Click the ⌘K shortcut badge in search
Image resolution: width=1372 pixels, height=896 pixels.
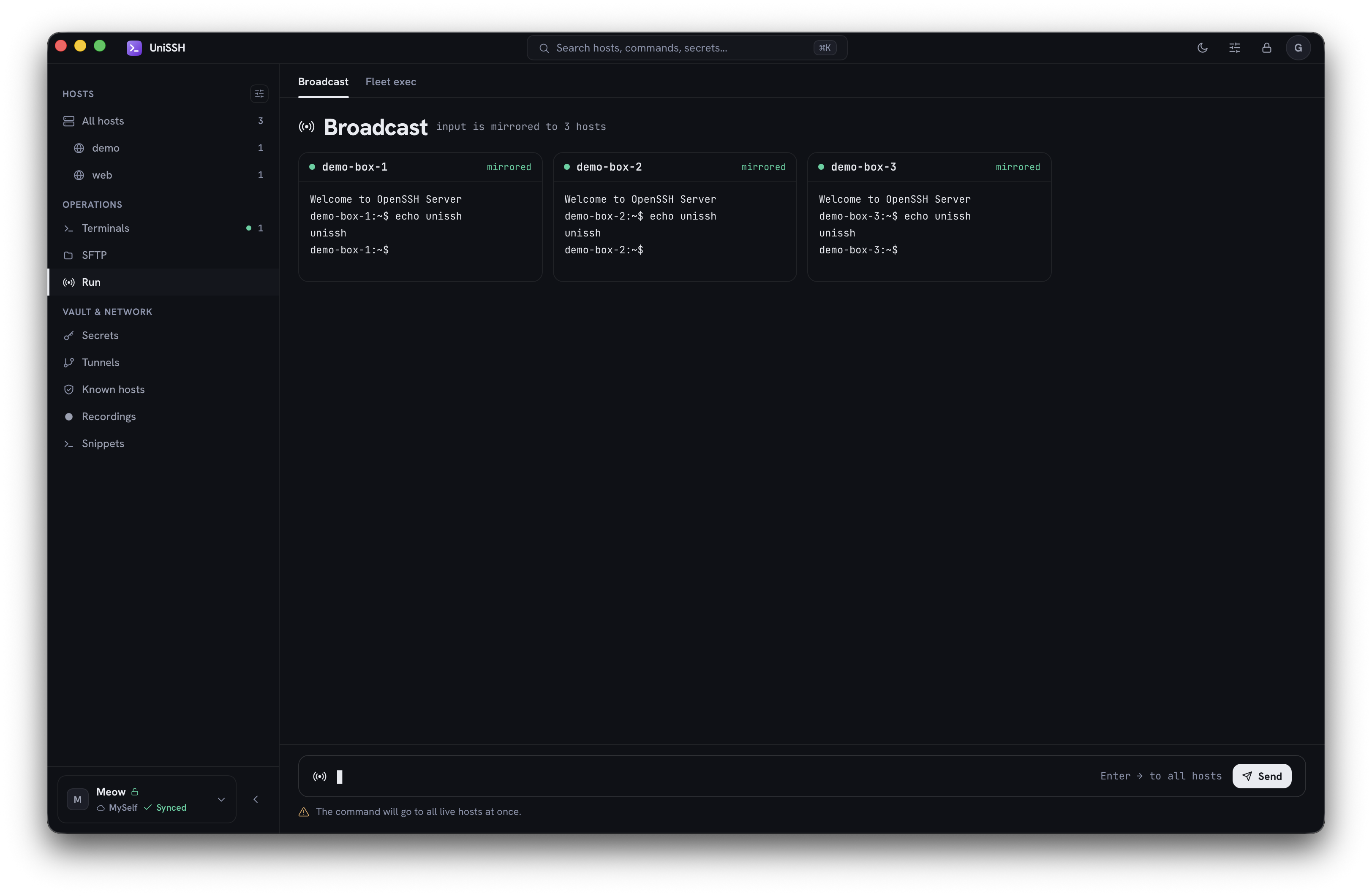825,48
